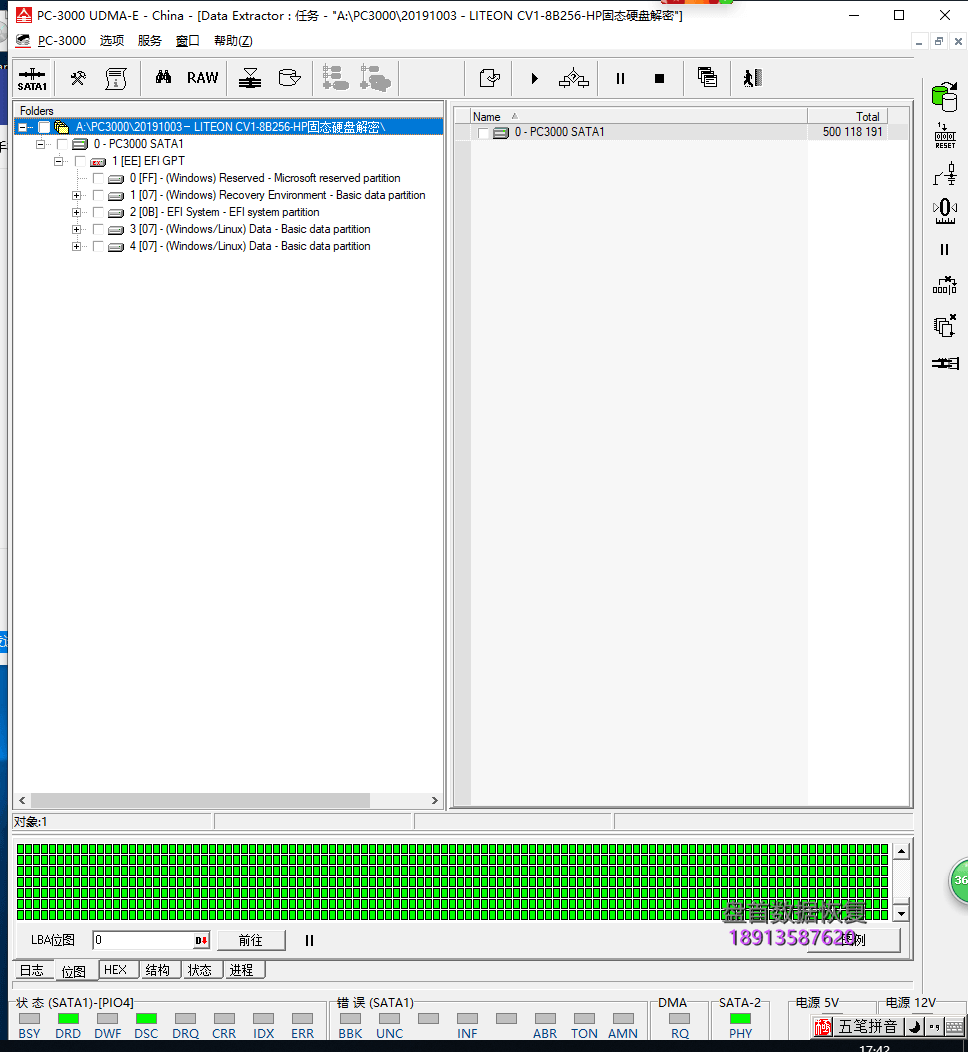Open the scroll information icon
This screenshot has height=1052, width=968.
coord(116,78)
